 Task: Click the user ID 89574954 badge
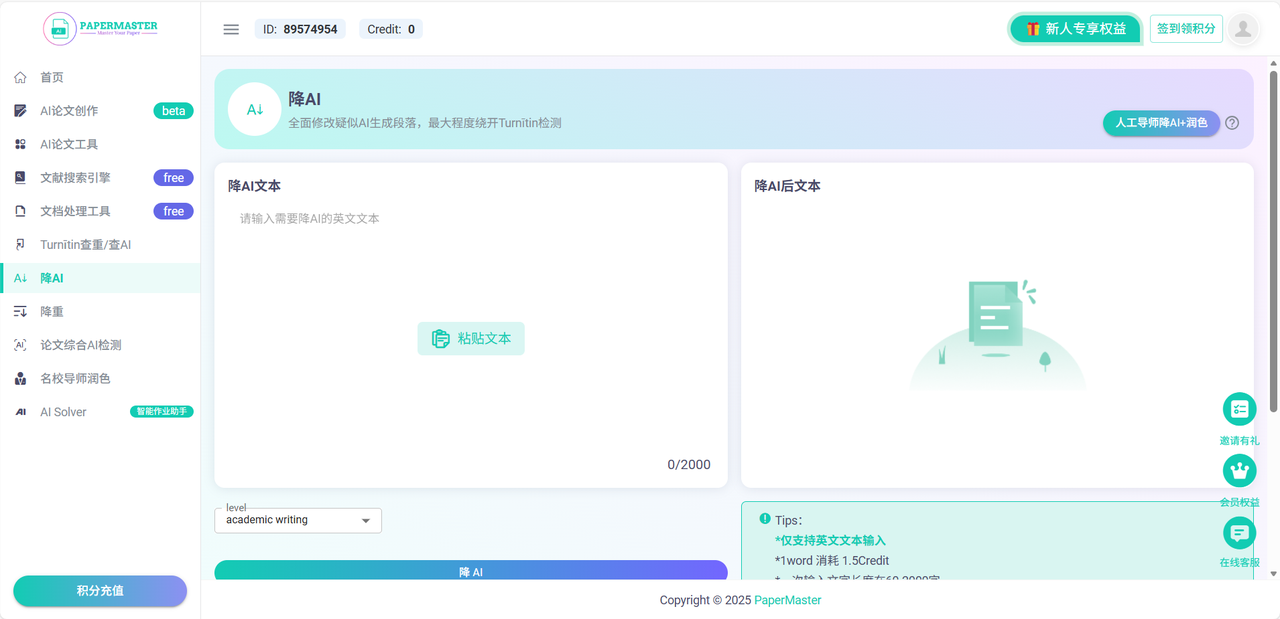pos(300,29)
